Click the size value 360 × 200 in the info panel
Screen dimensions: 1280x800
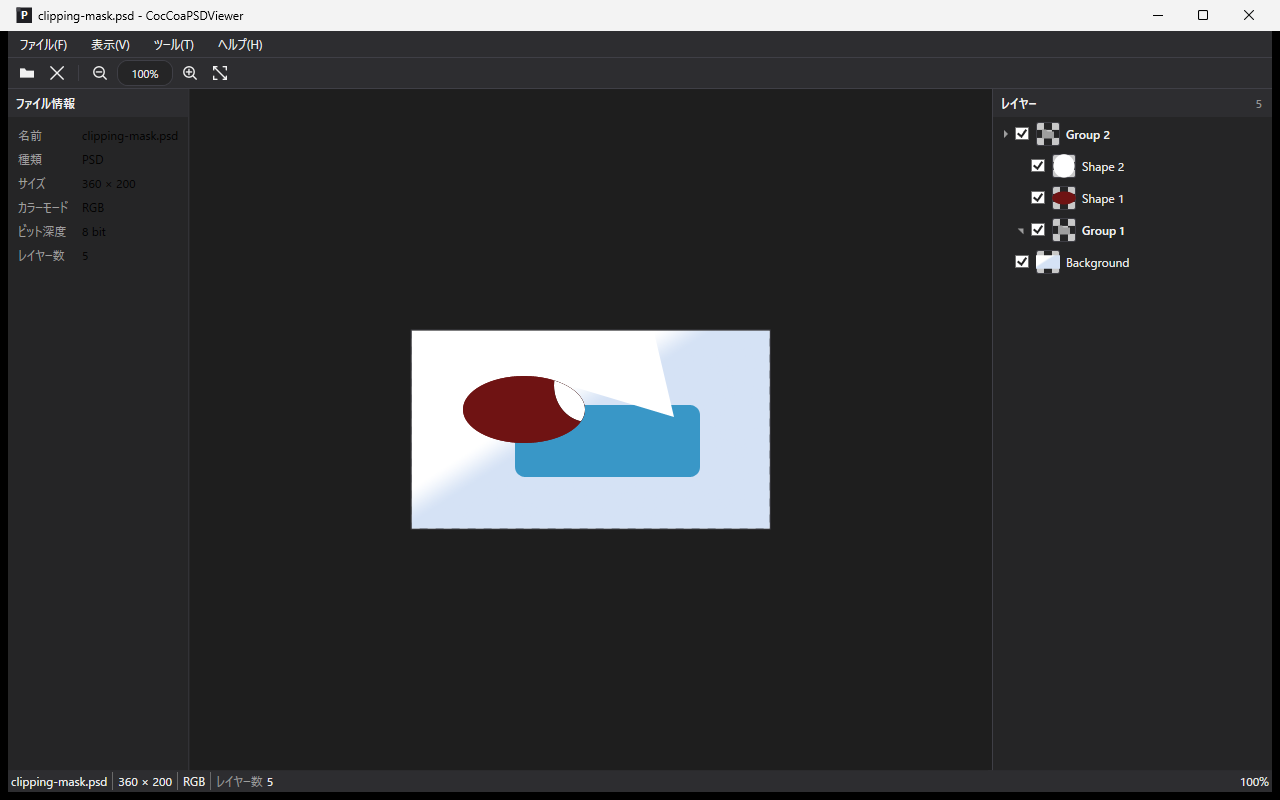point(109,184)
